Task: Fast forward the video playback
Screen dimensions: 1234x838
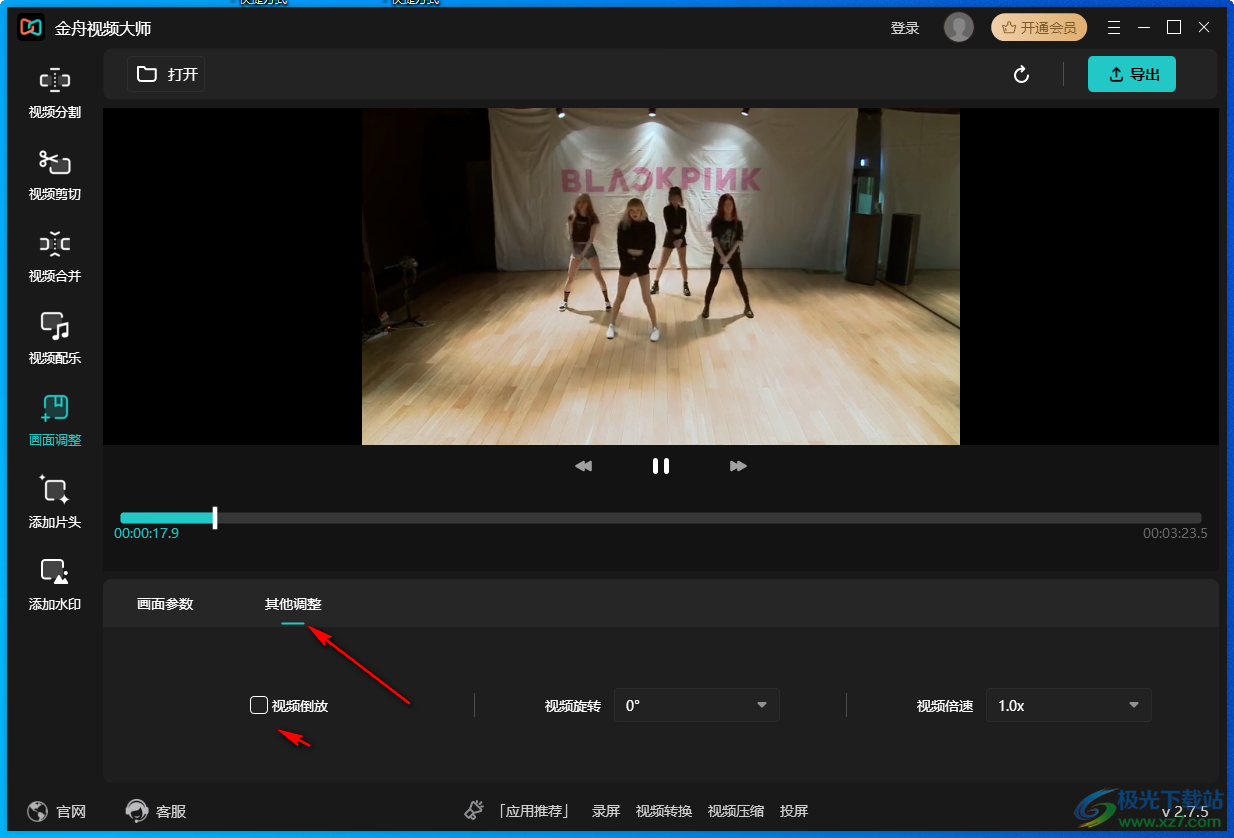Action: pyautogui.click(x=738, y=466)
